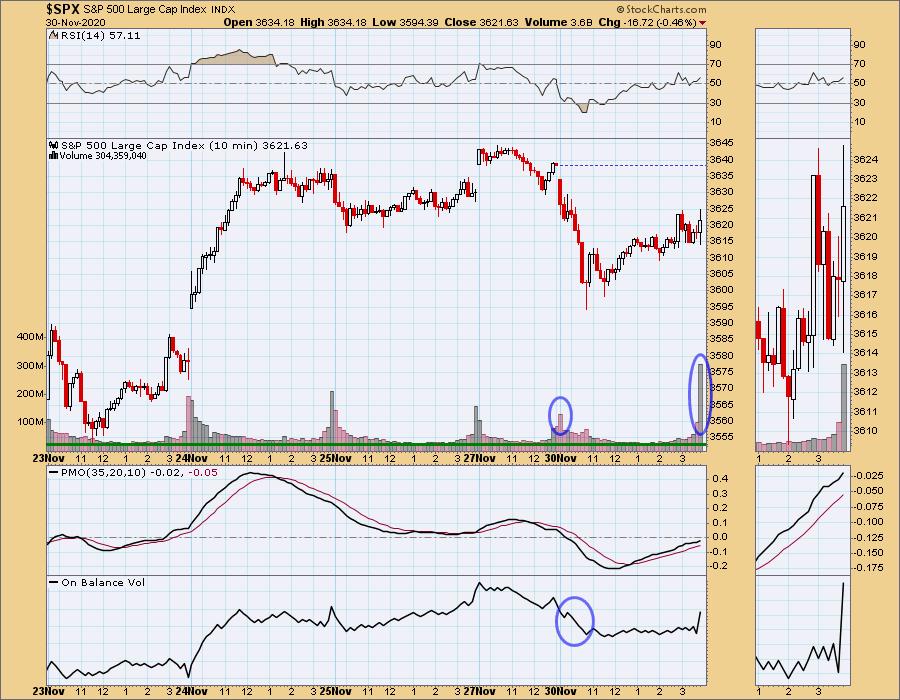This screenshot has height=700, width=900.
Task: Click the candlestick icon before the price legend
Action: point(54,146)
